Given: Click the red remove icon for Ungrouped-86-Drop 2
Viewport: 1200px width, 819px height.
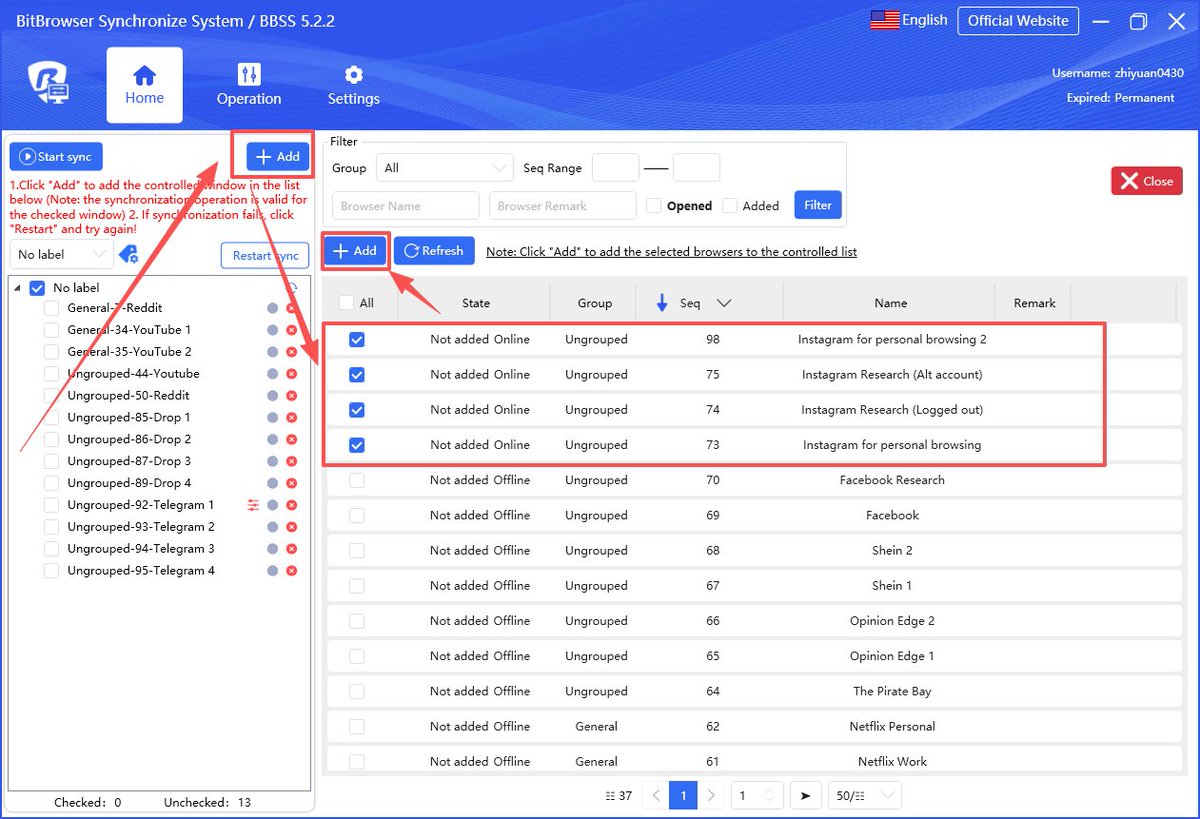Looking at the screenshot, I should [292, 440].
